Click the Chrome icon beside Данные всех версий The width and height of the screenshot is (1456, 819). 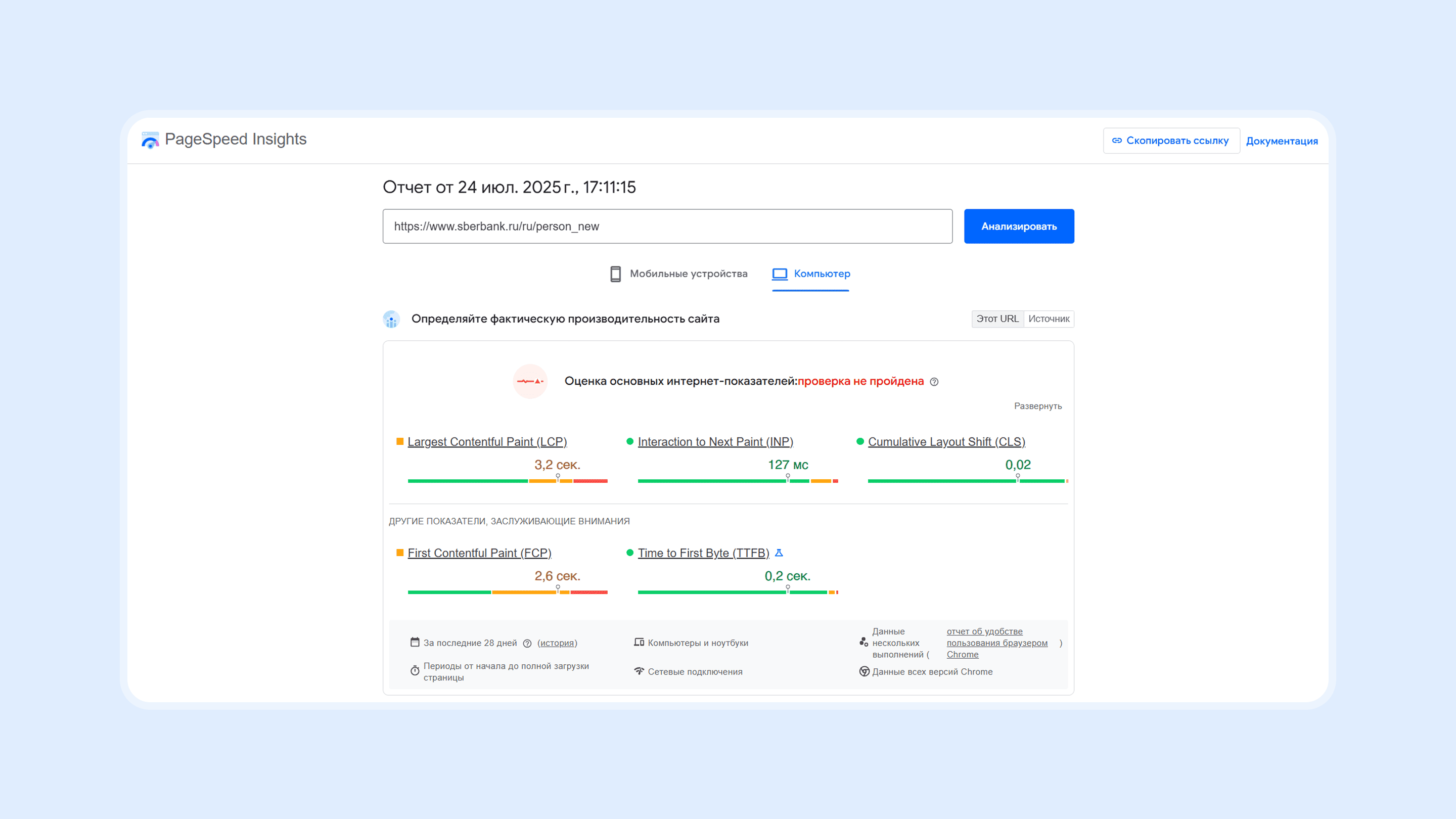(864, 671)
